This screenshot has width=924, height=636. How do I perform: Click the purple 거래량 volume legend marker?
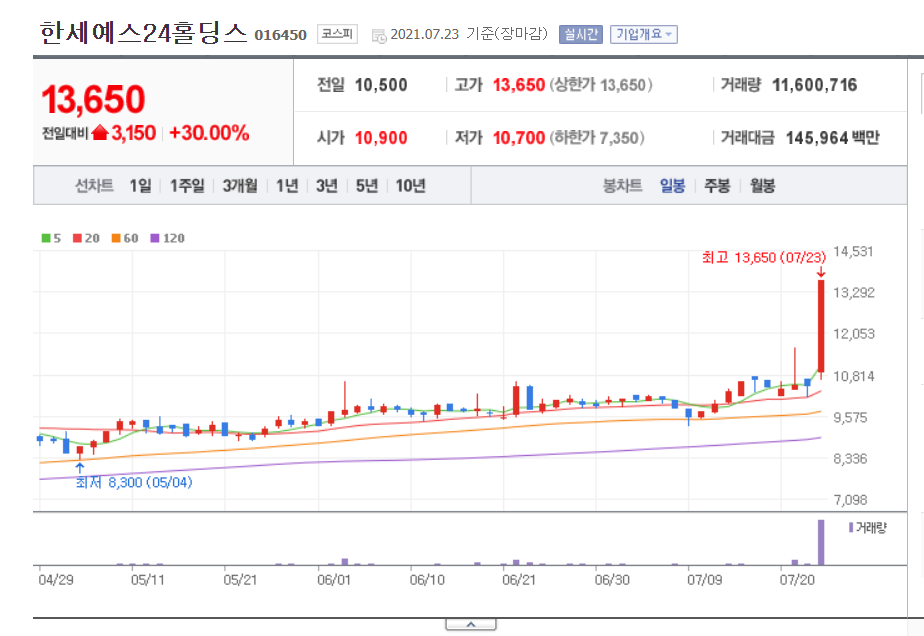pos(851,528)
